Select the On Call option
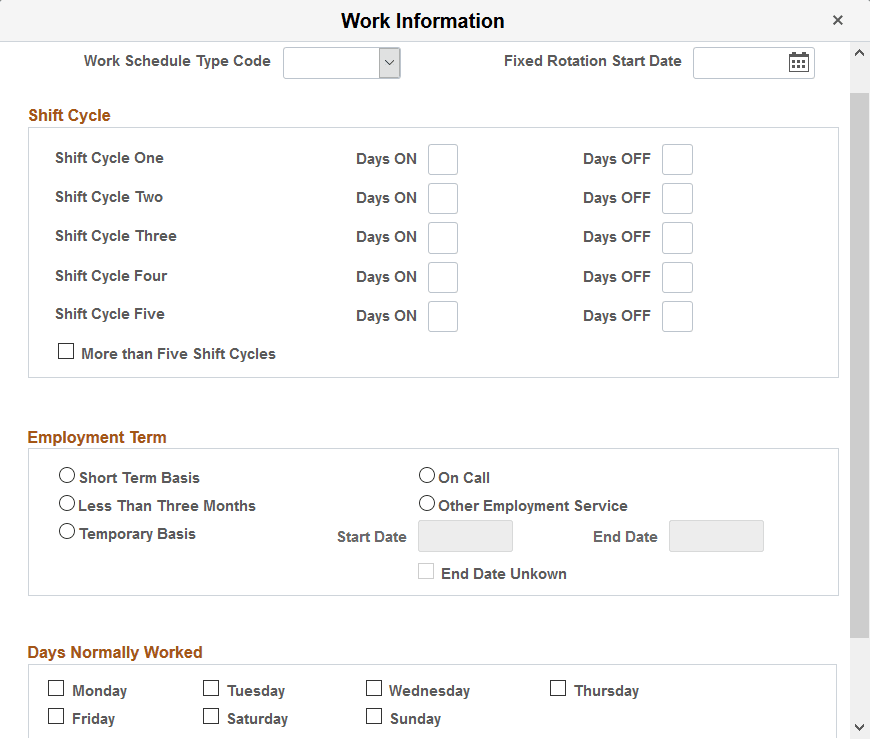Image resolution: width=870 pixels, height=739 pixels. tap(427, 475)
